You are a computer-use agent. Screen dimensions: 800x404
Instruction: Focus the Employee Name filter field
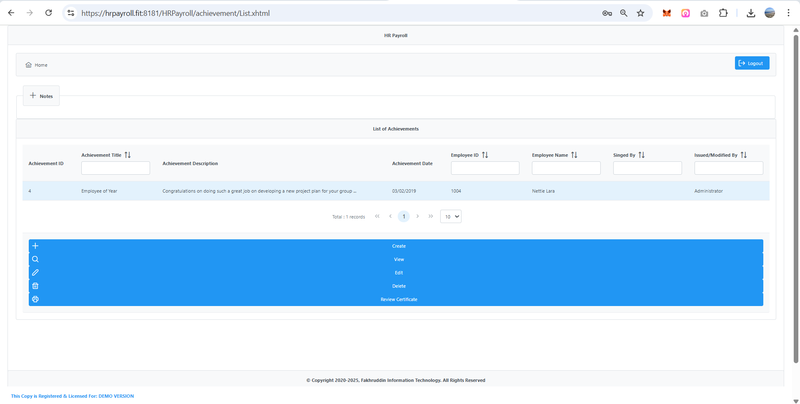click(x=566, y=168)
